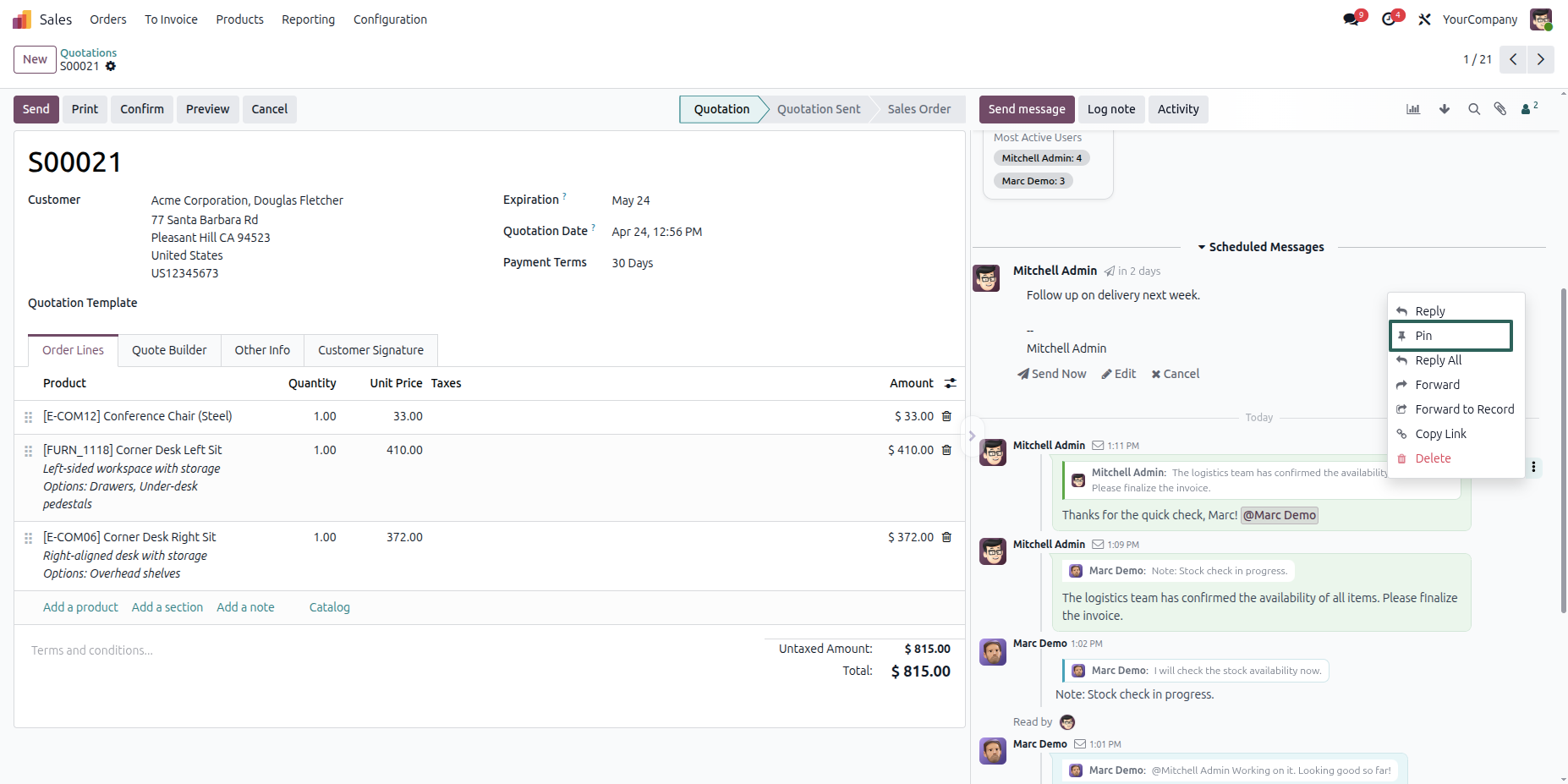
Task: Open the activities clock icon
Action: (1389, 19)
